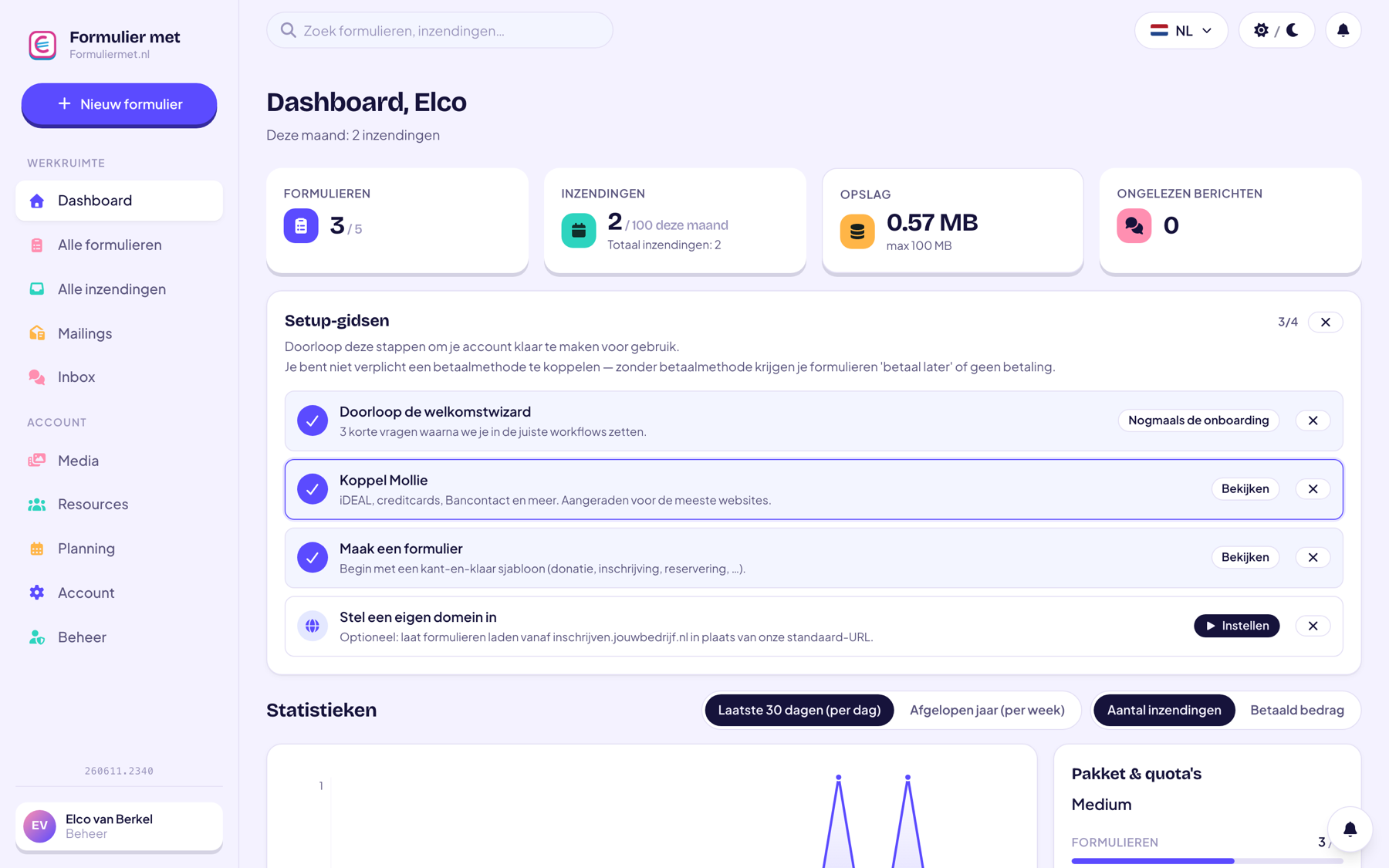Dismiss the Maak een formulier step
Viewport: 1389px width, 868px height.
(1313, 557)
